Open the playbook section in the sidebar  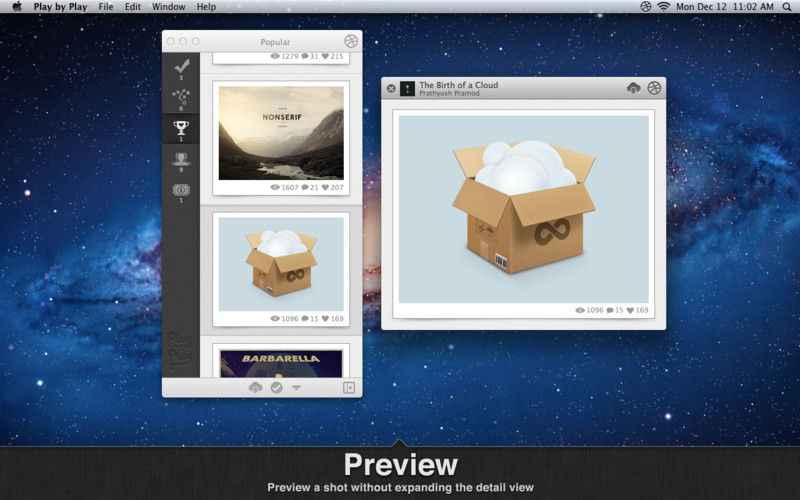pyautogui.click(x=181, y=96)
